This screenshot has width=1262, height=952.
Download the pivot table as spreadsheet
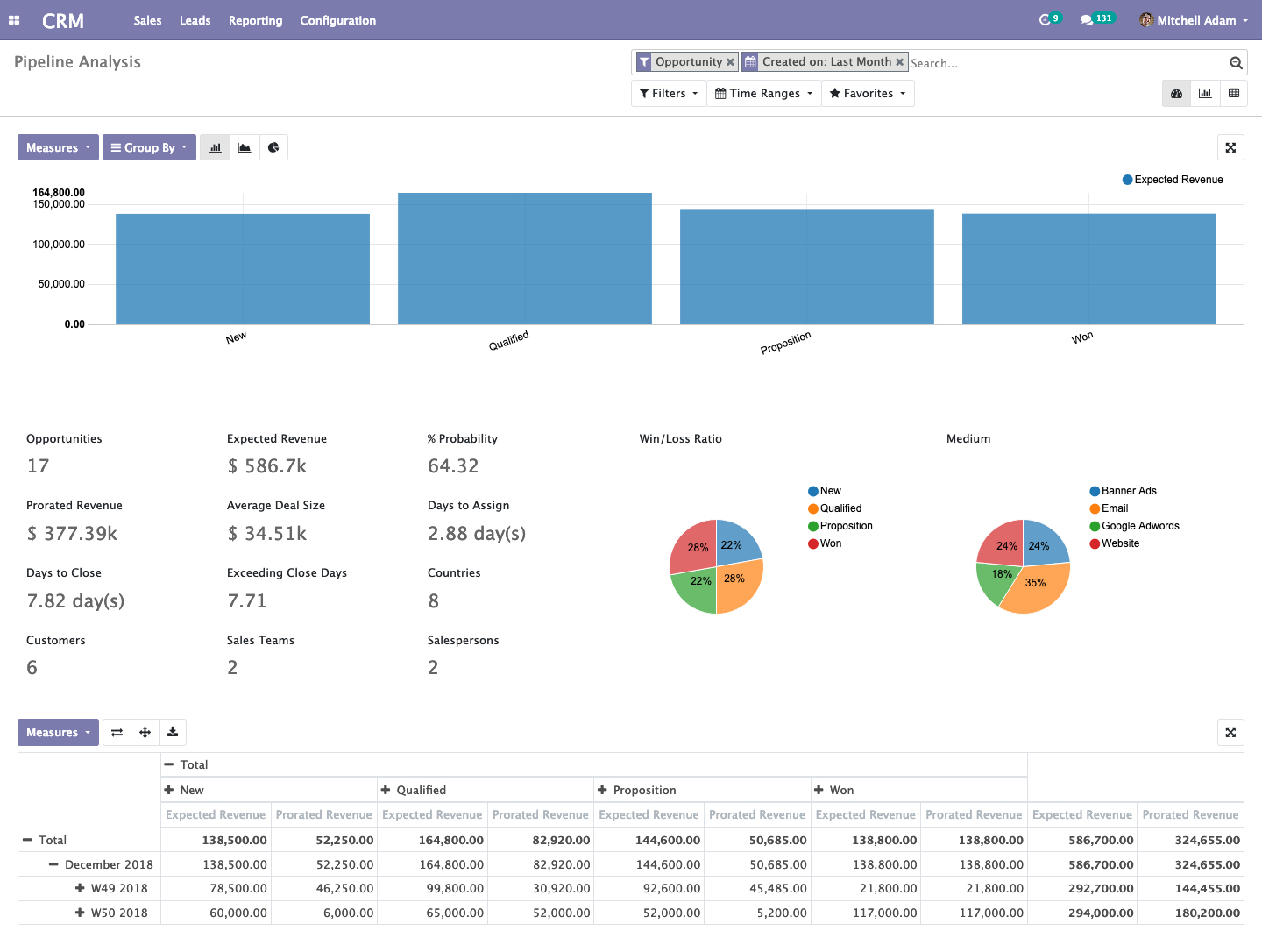tap(173, 732)
